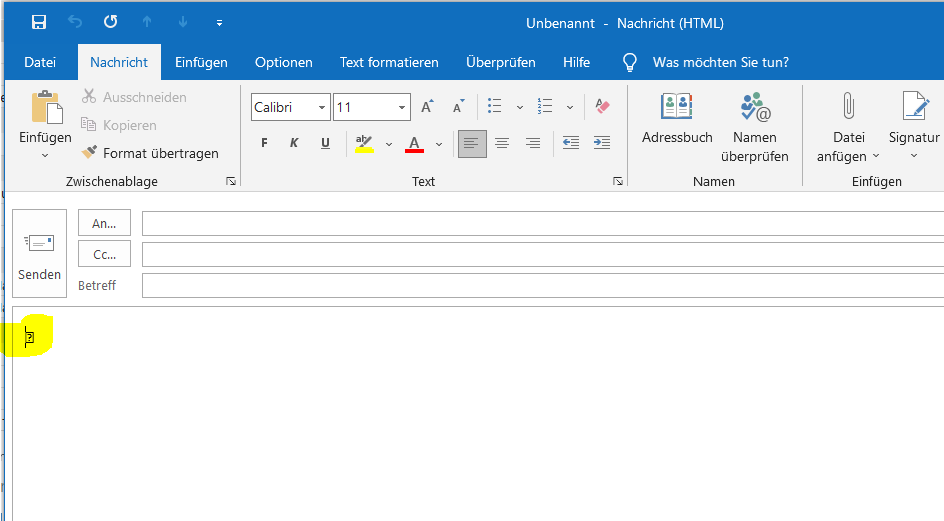
Task: Expand the bullet list style dropdown arrow
Action: click(x=520, y=107)
